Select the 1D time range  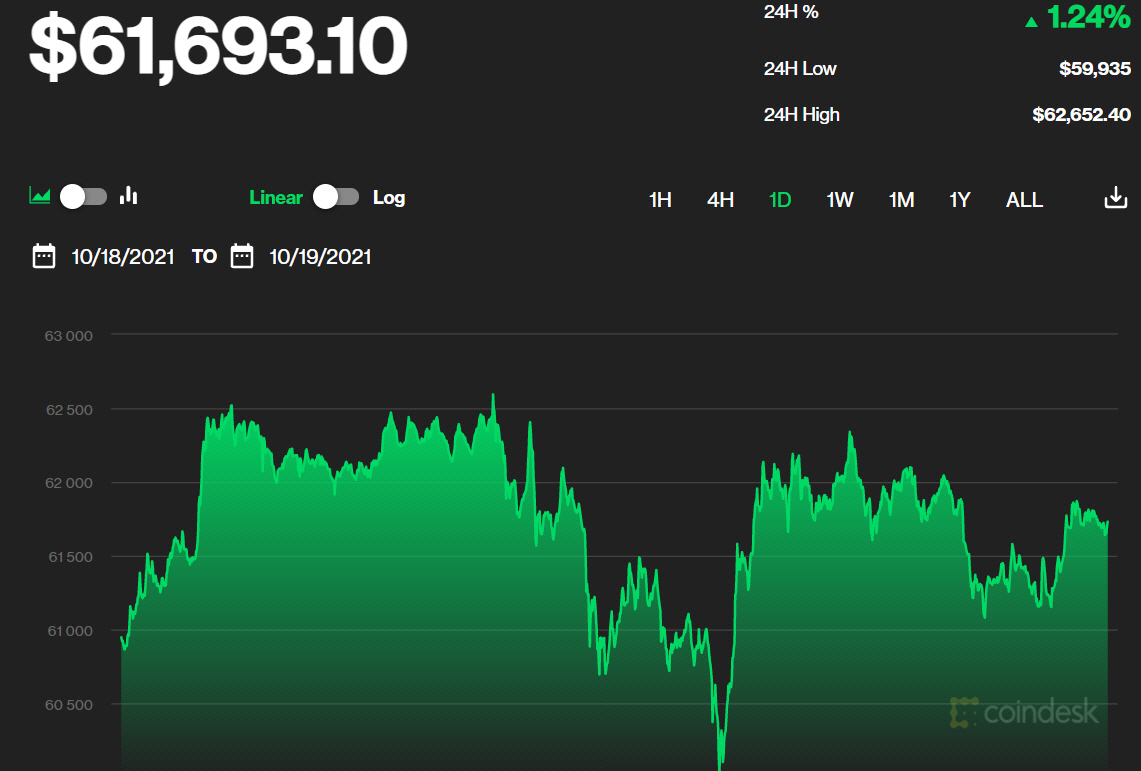click(780, 200)
